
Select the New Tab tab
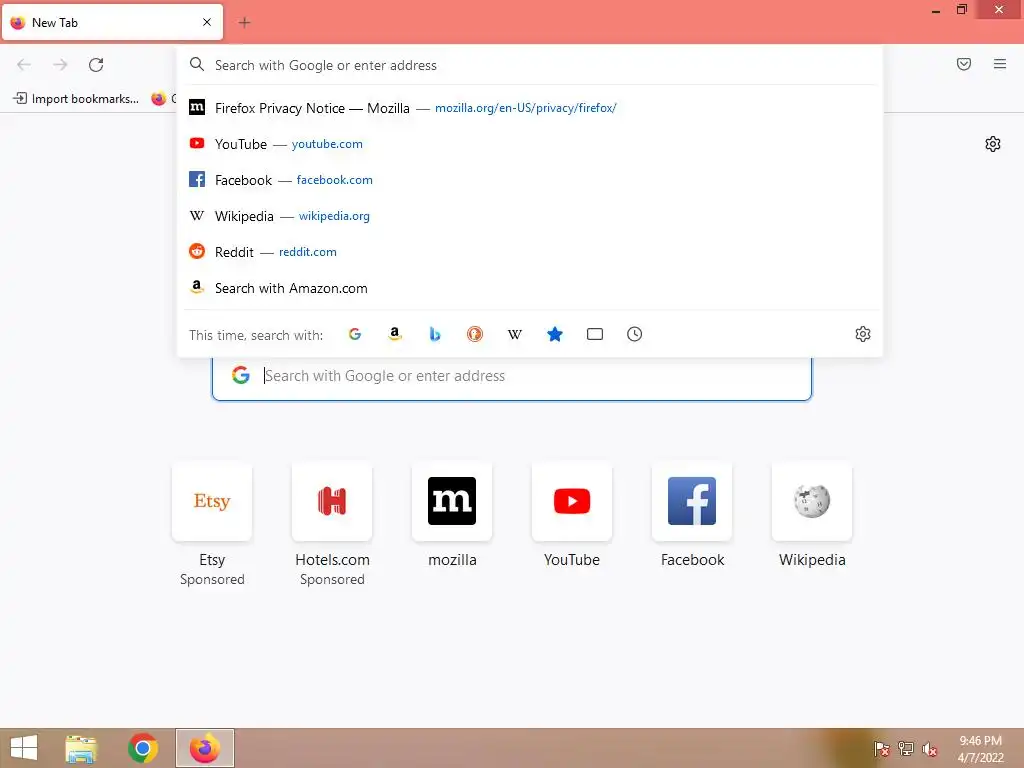112,22
